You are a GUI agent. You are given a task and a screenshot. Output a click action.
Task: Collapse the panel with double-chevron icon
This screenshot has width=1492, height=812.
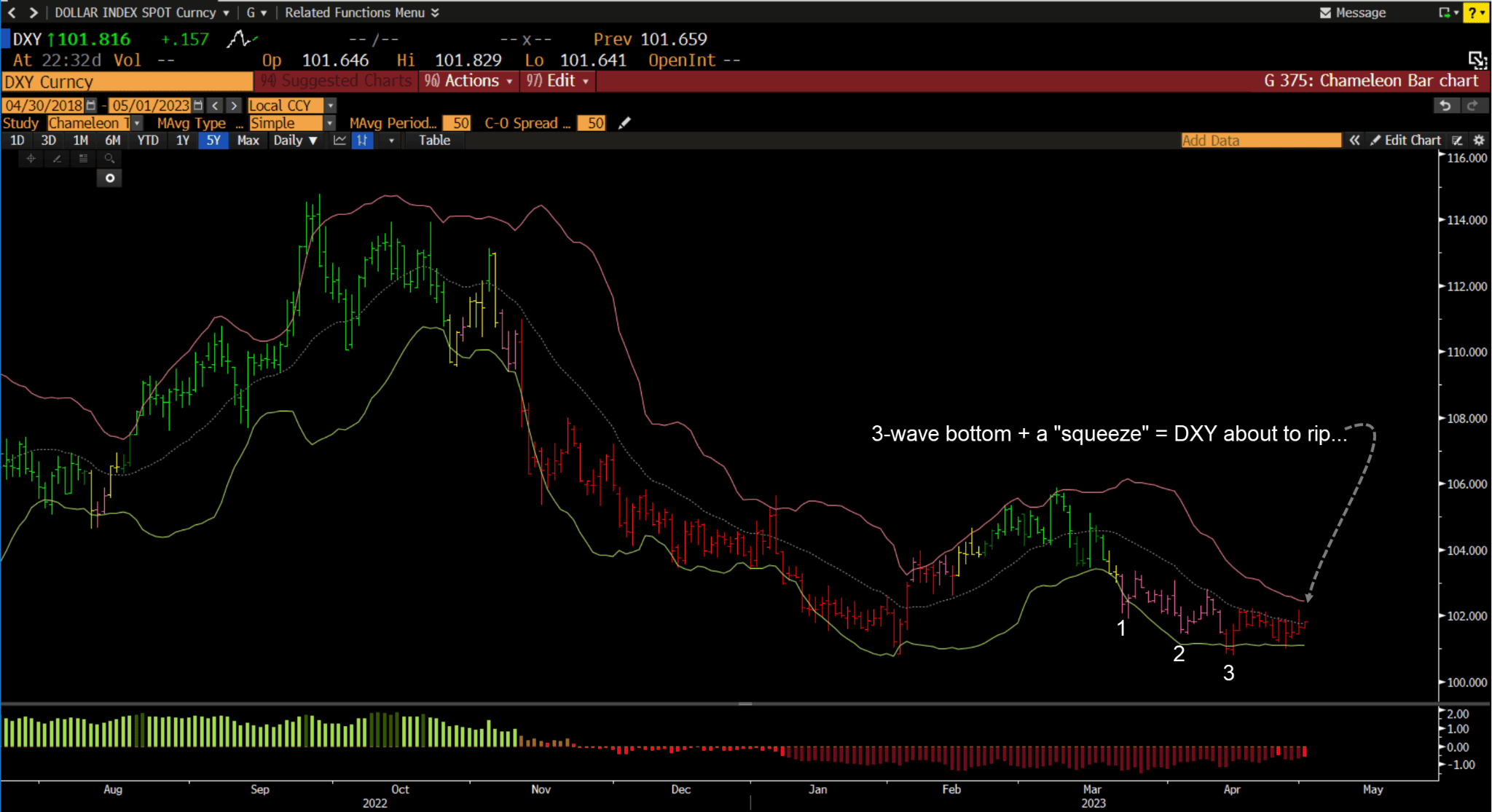1354,141
